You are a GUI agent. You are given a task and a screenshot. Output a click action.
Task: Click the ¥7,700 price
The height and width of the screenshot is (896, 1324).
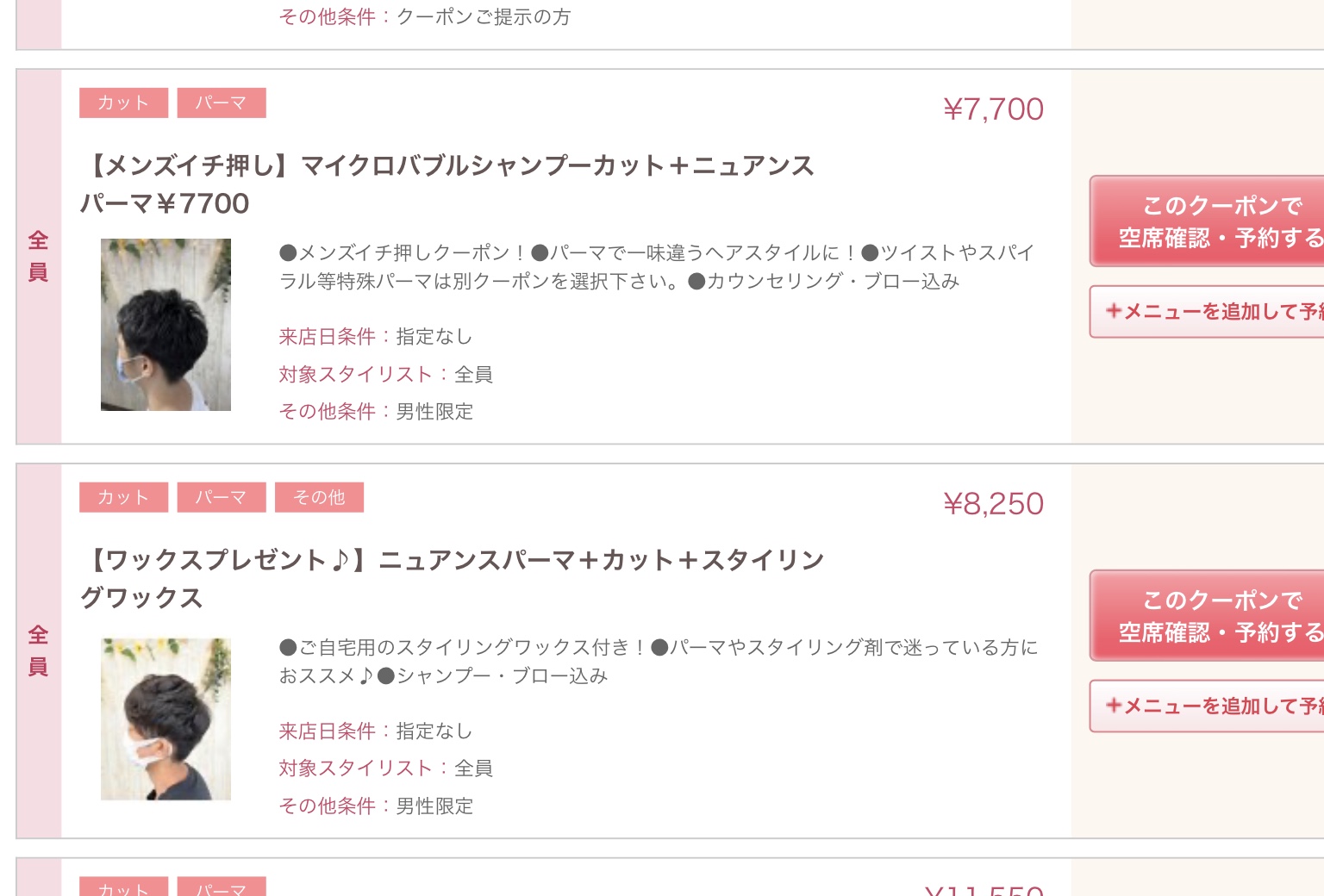pos(993,109)
